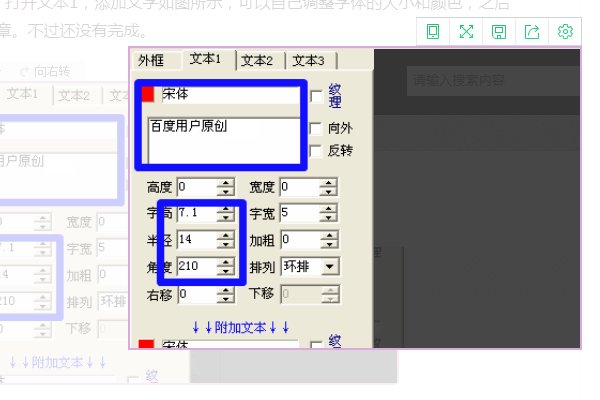Click the 加粗 value field
The image size is (600, 400).
[x=300, y=240]
